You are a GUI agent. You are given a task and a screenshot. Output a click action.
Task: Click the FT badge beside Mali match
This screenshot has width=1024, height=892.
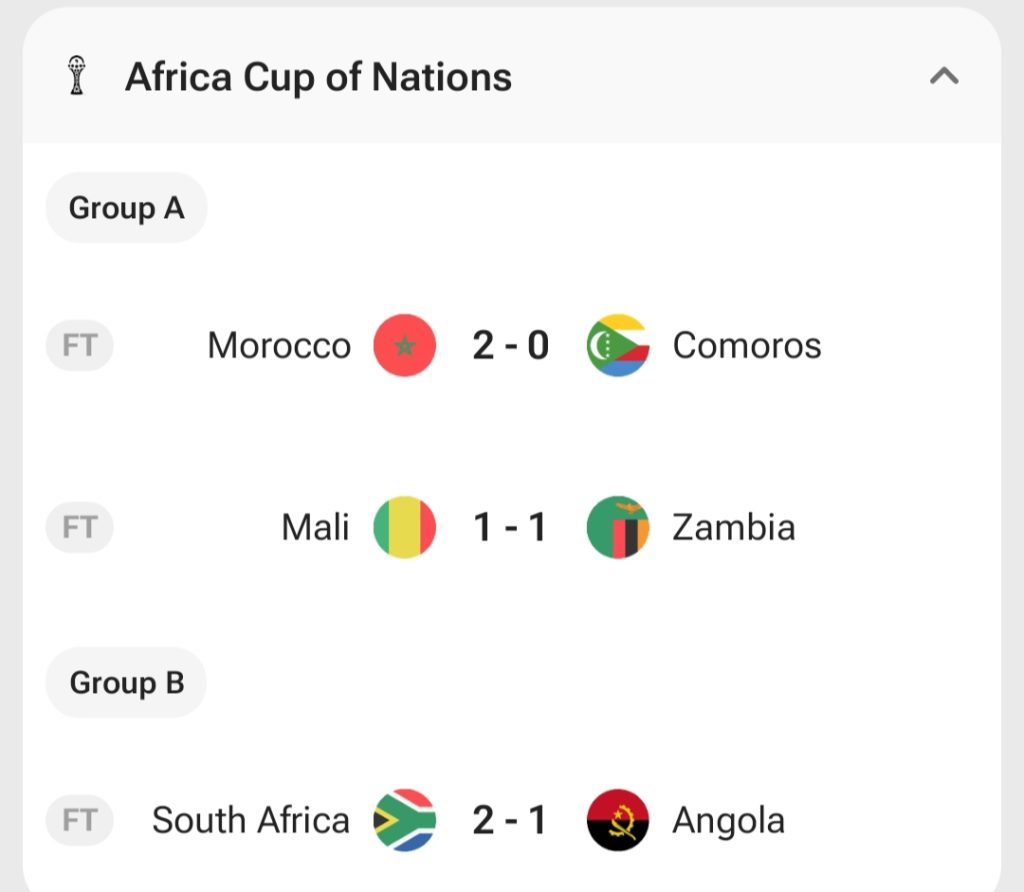tap(79, 527)
